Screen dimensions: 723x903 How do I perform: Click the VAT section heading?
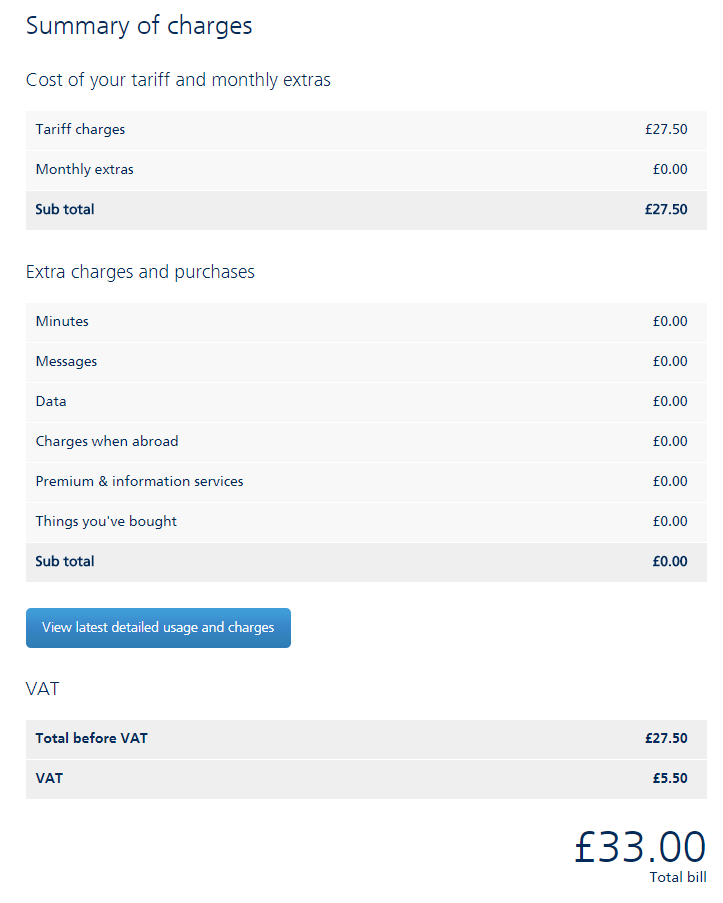pos(43,689)
